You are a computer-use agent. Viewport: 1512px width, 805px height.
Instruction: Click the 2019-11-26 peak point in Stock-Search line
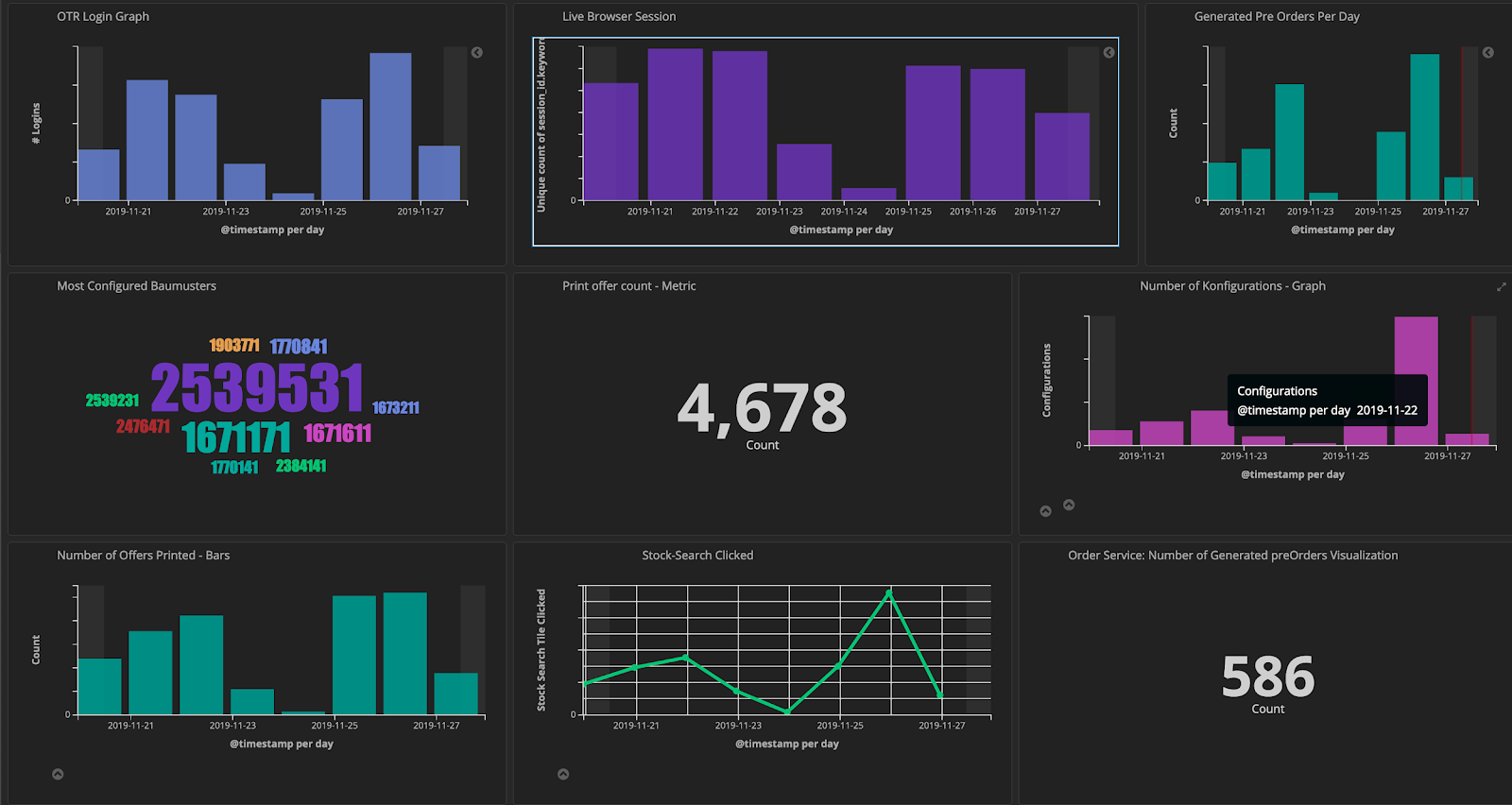click(889, 593)
